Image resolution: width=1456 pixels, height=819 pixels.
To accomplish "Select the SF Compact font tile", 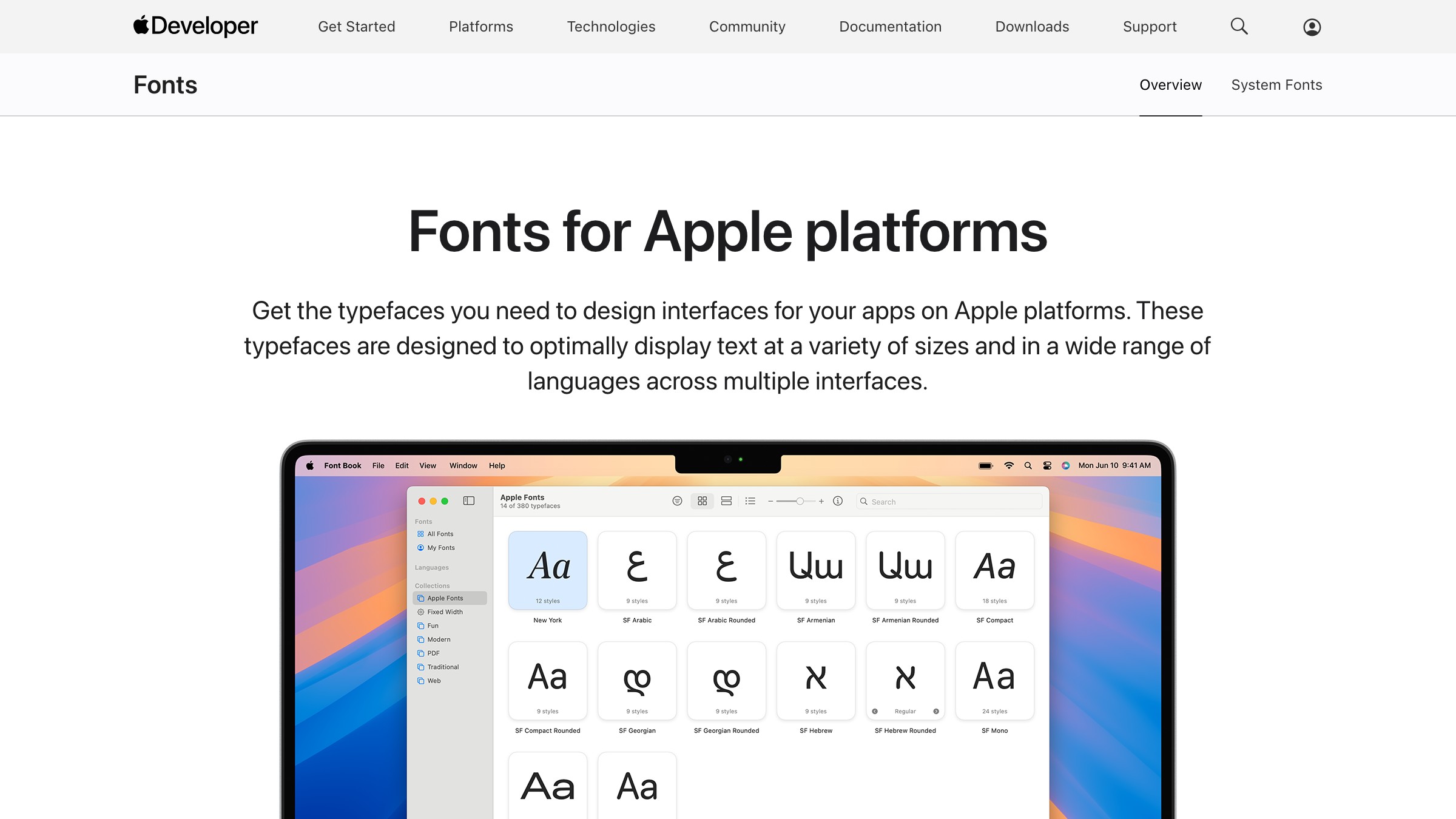I will 995,570.
